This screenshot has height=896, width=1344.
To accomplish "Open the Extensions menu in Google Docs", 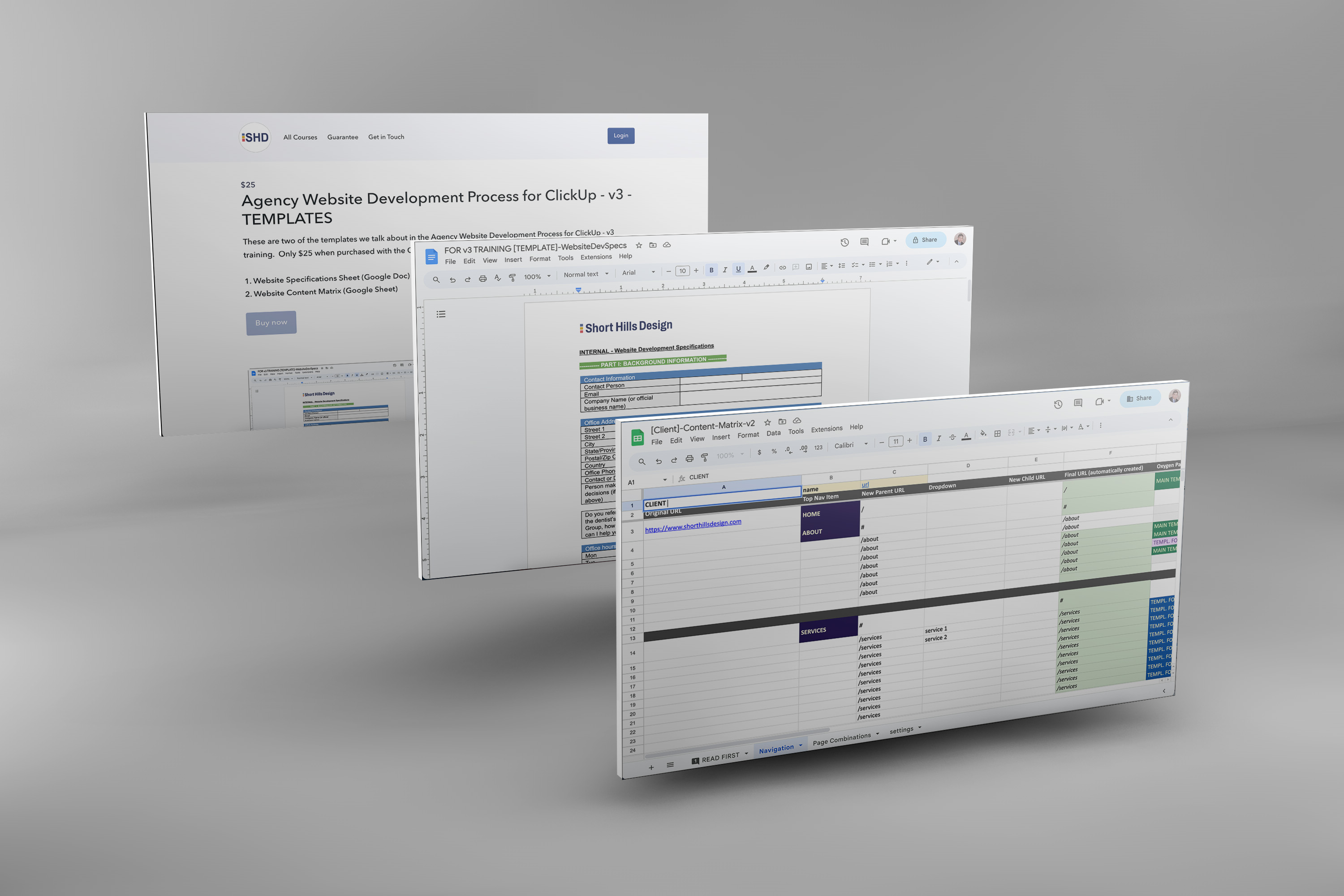I will pos(596,257).
